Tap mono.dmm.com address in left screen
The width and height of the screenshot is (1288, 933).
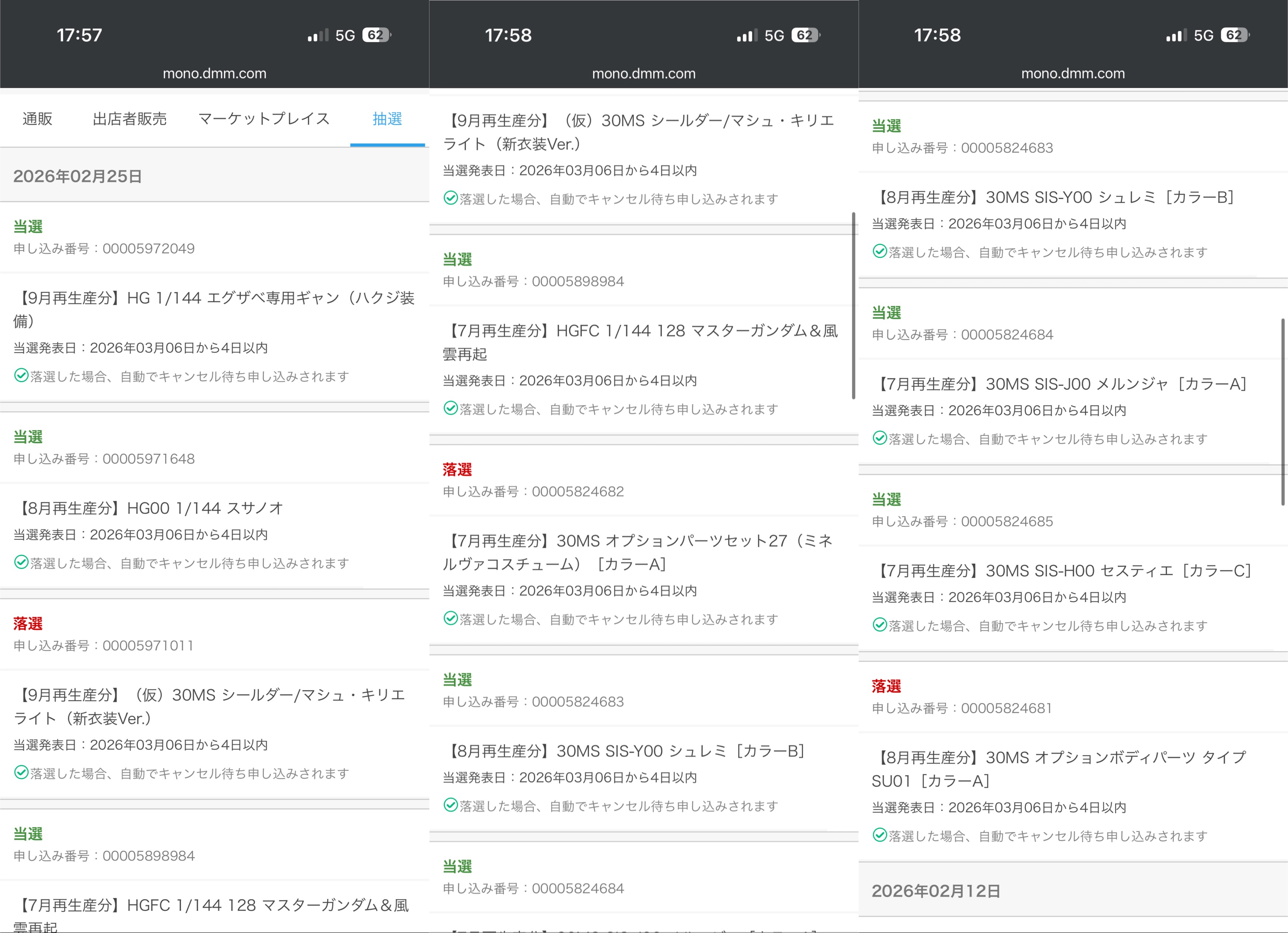click(x=214, y=73)
